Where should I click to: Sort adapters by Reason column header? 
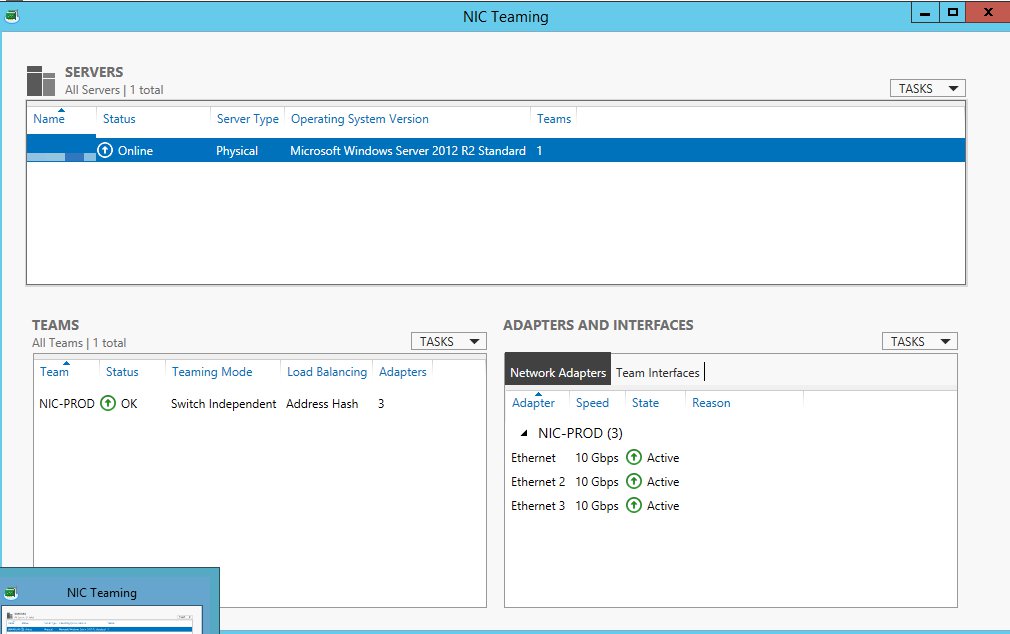click(x=711, y=403)
